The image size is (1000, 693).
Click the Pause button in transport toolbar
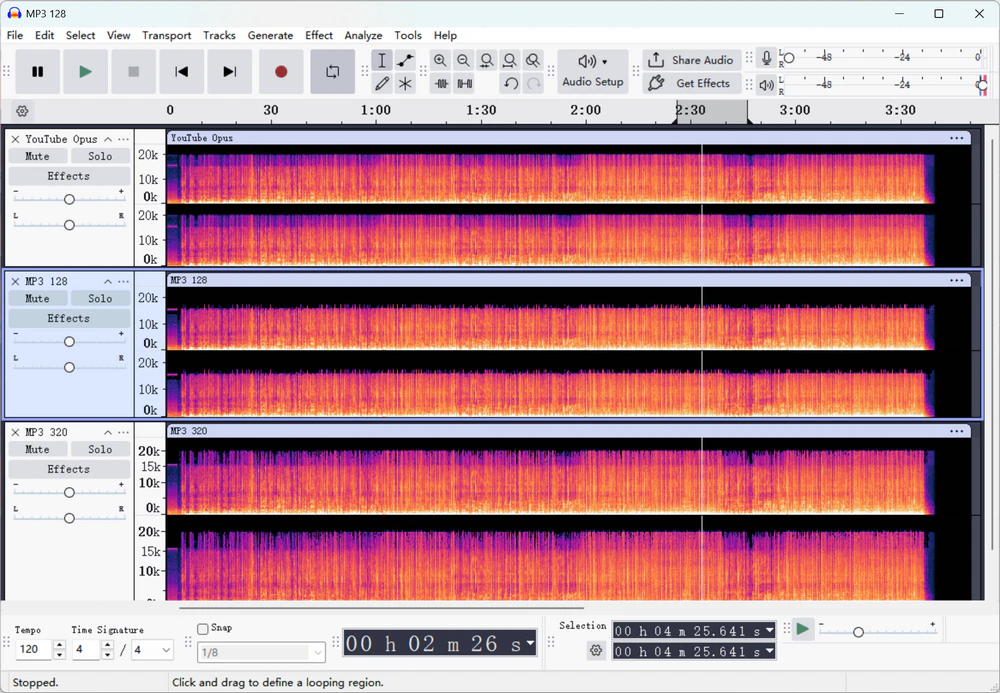coord(38,71)
